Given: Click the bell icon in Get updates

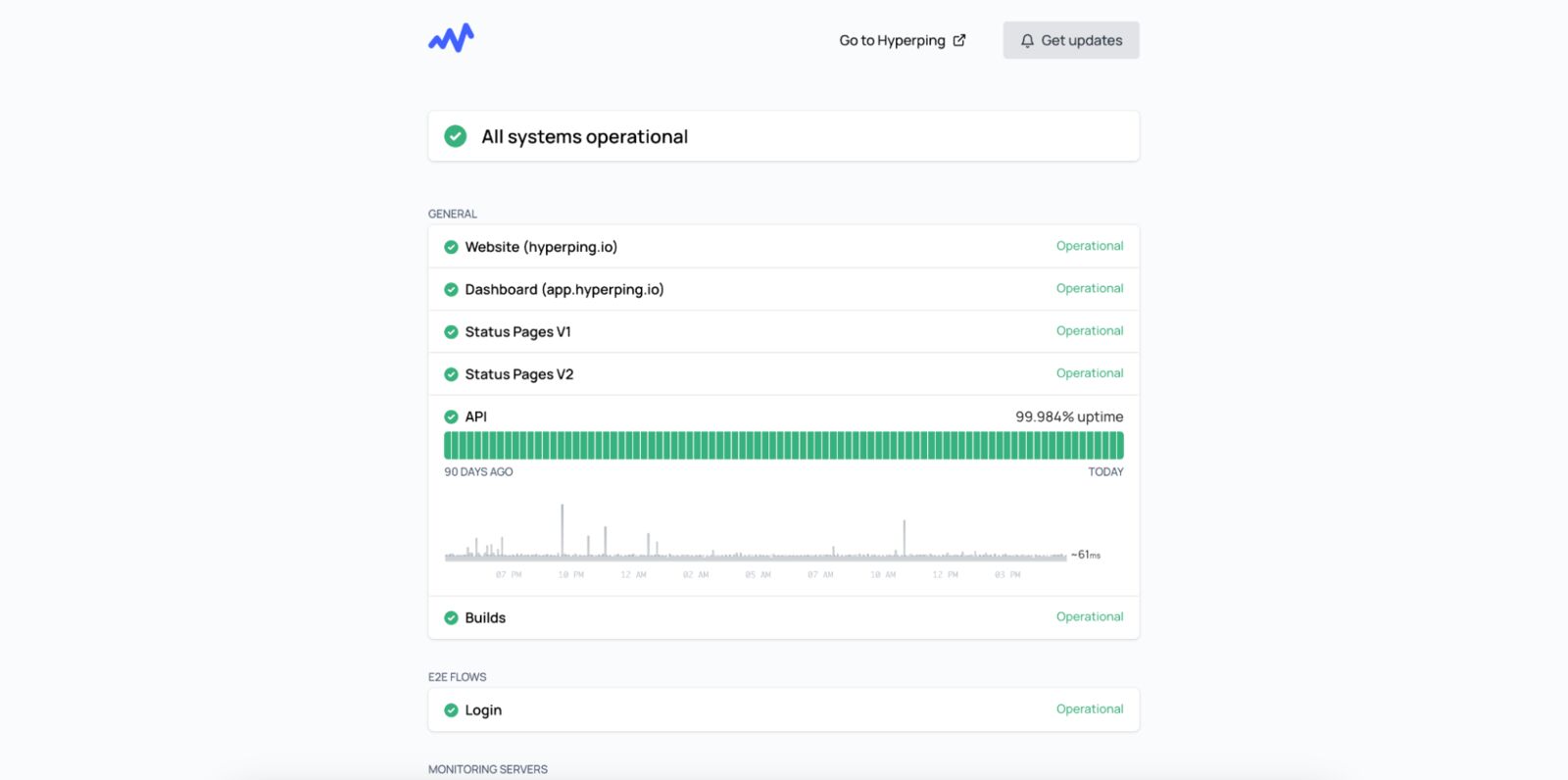Looking at the screenshot, I should point(1027,41).
